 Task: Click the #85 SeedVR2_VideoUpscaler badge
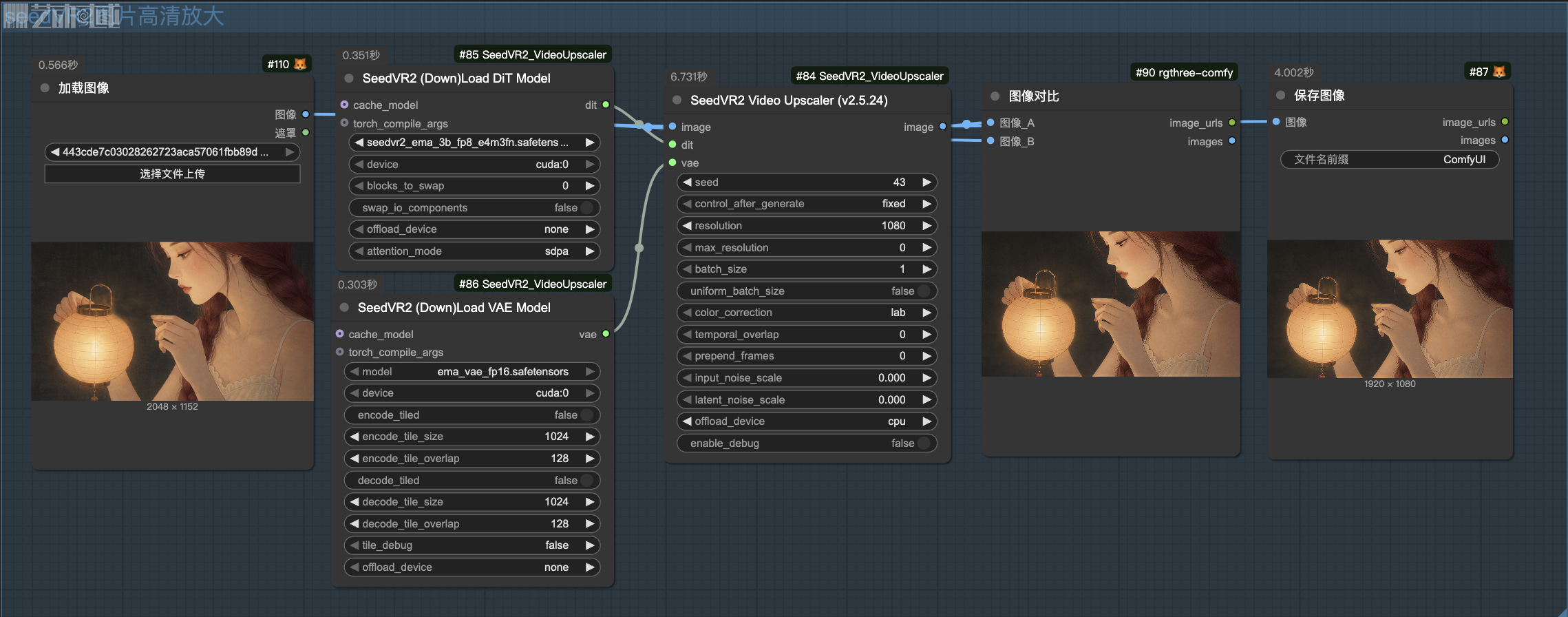533,54
